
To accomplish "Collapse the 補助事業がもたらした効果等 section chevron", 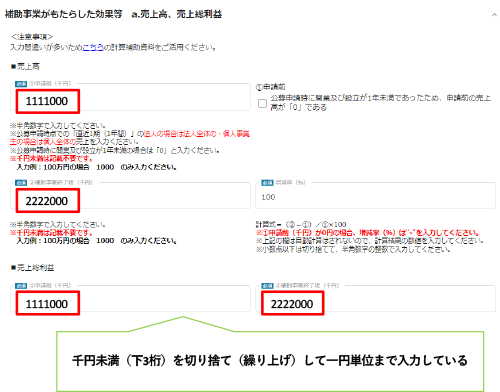I will coord(494,15).
